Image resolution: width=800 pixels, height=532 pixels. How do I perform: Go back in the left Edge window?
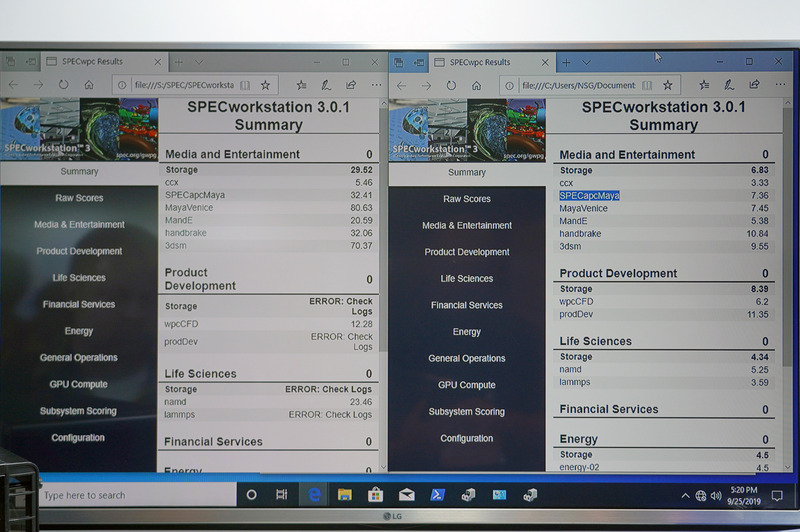click(14, 85)
